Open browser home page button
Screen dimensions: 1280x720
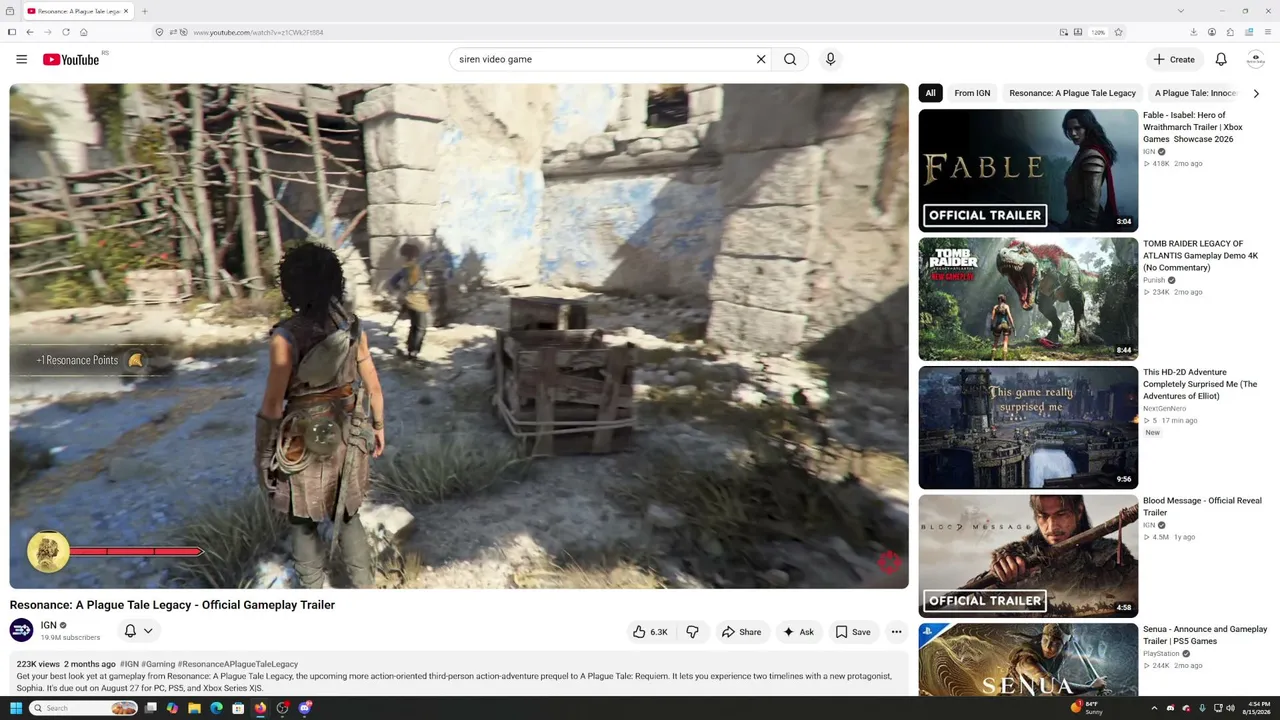coord(84,32)
